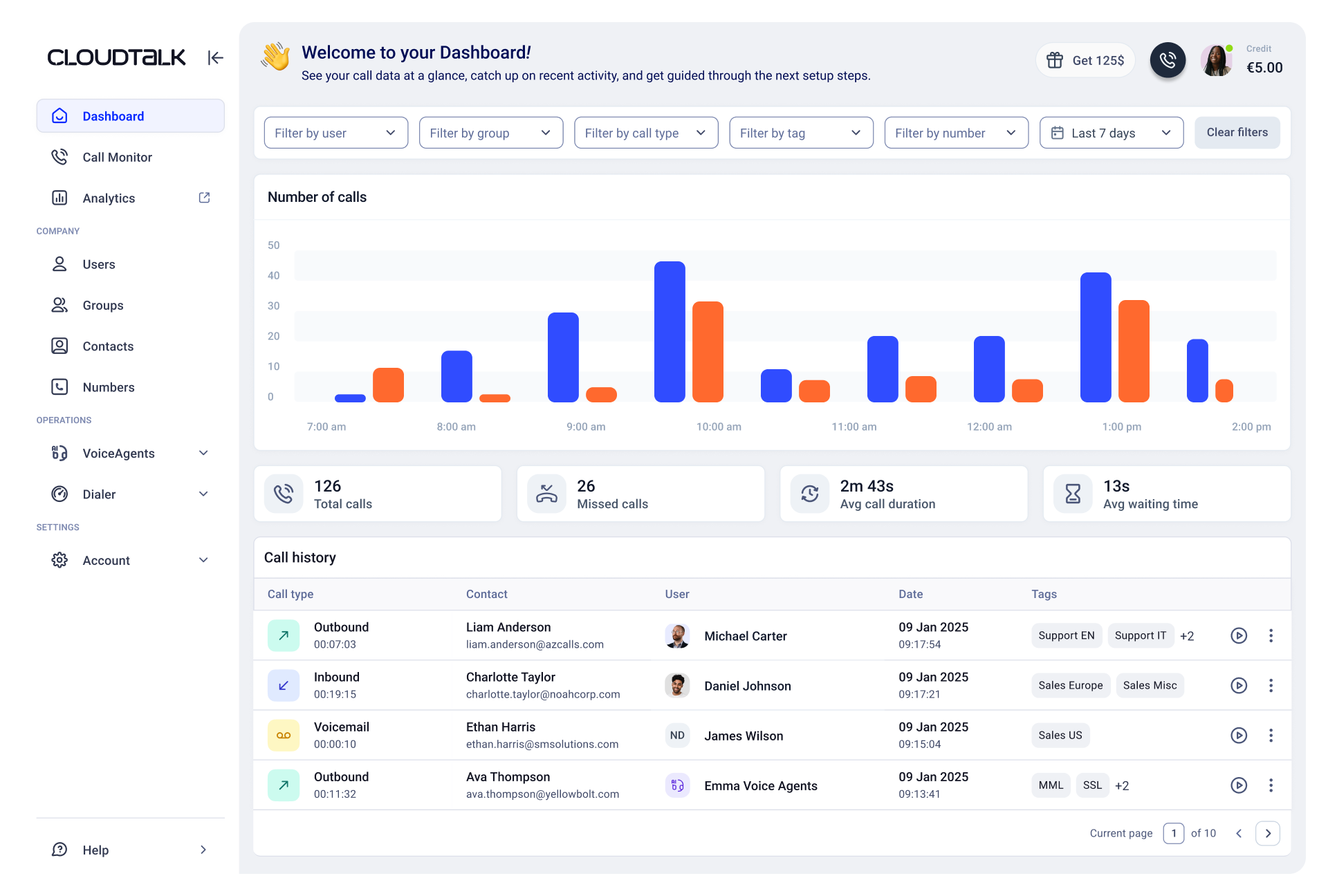Open three-dot menu for Charlotte Taylor call
Image resolution: width=1328 pixels, height=896 pixels.
click(1271, 685)
